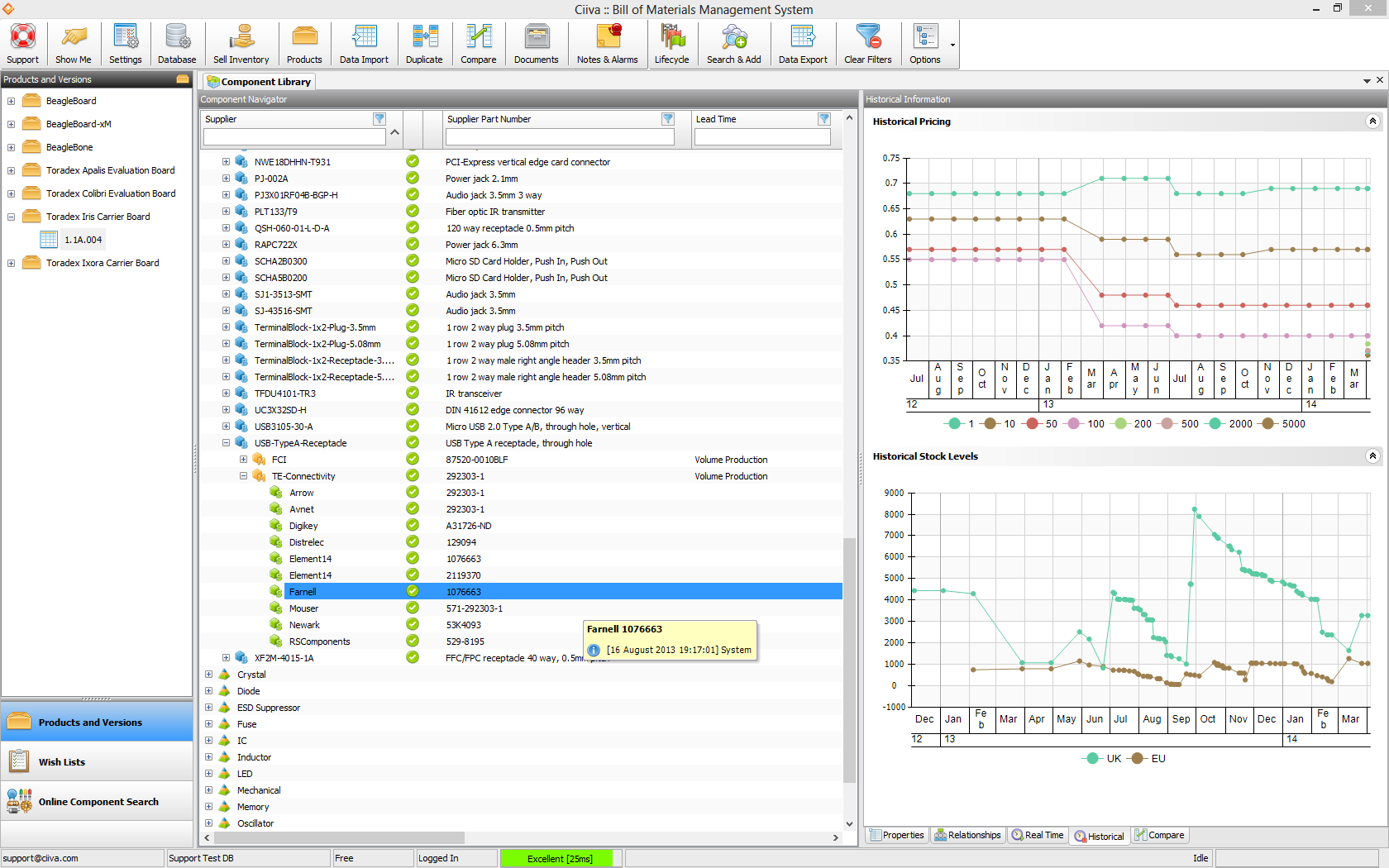Switch to the Real Time tab
The height and width of the screenshot is (868, 1389).
1037,835
